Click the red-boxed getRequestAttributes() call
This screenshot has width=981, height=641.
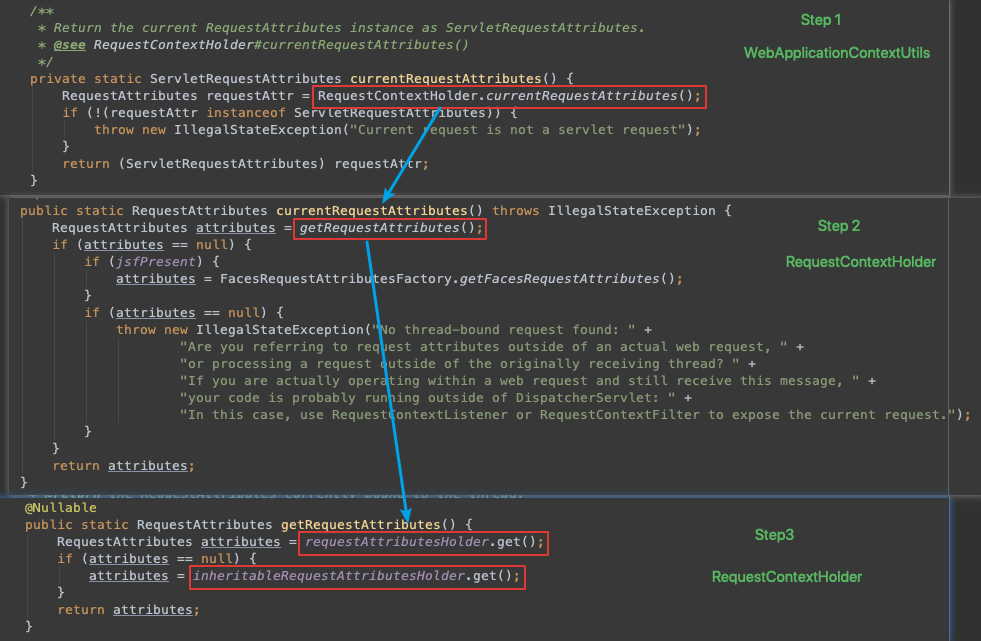[389, 227]
